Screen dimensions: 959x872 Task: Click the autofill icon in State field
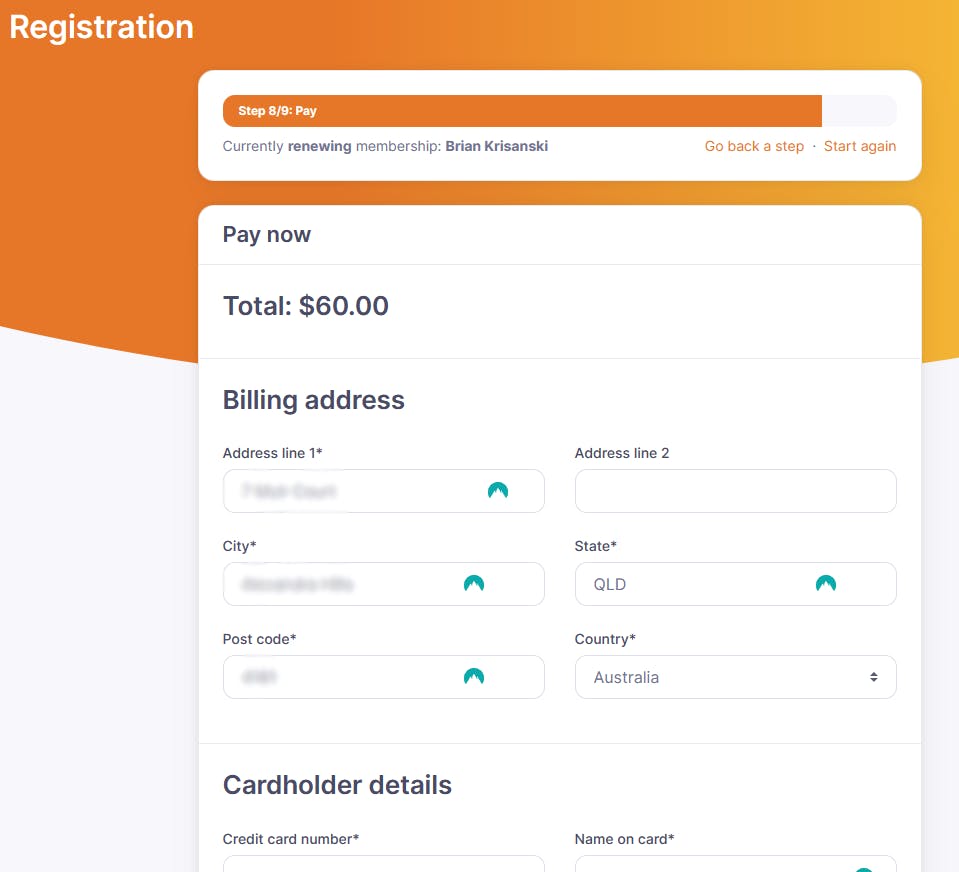tap(825, 584)
